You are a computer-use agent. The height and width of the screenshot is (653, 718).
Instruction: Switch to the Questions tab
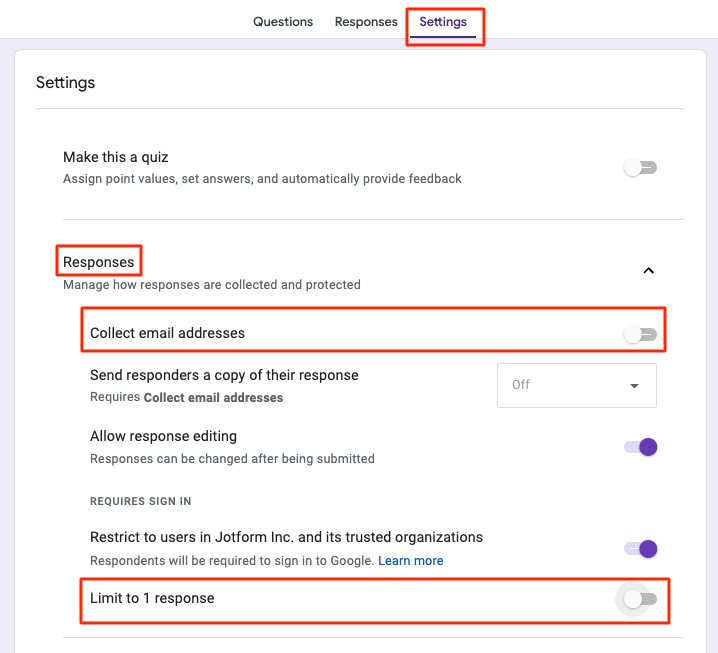(x=282, y=22)
